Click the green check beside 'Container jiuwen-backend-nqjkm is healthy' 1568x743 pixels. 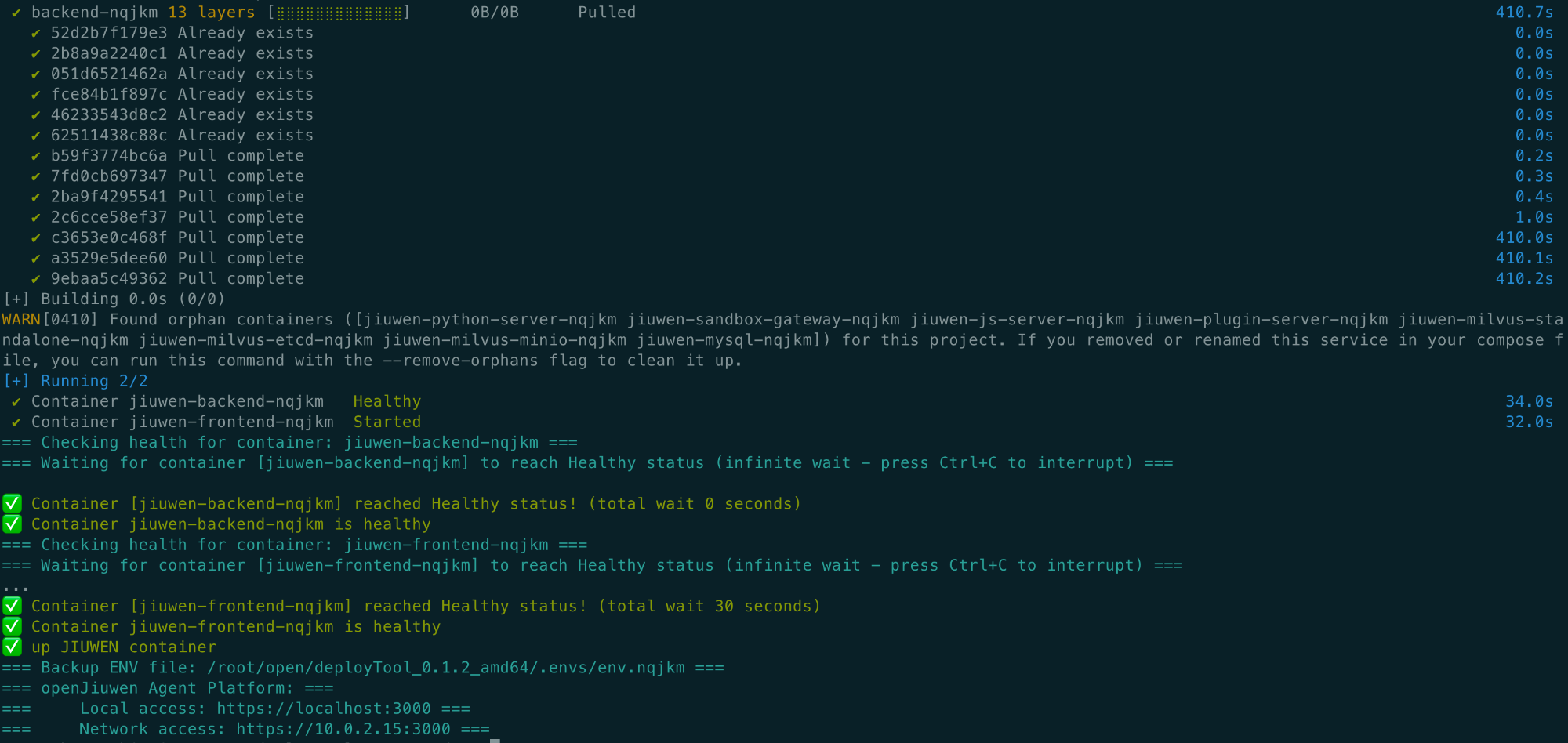pos(12,524)
